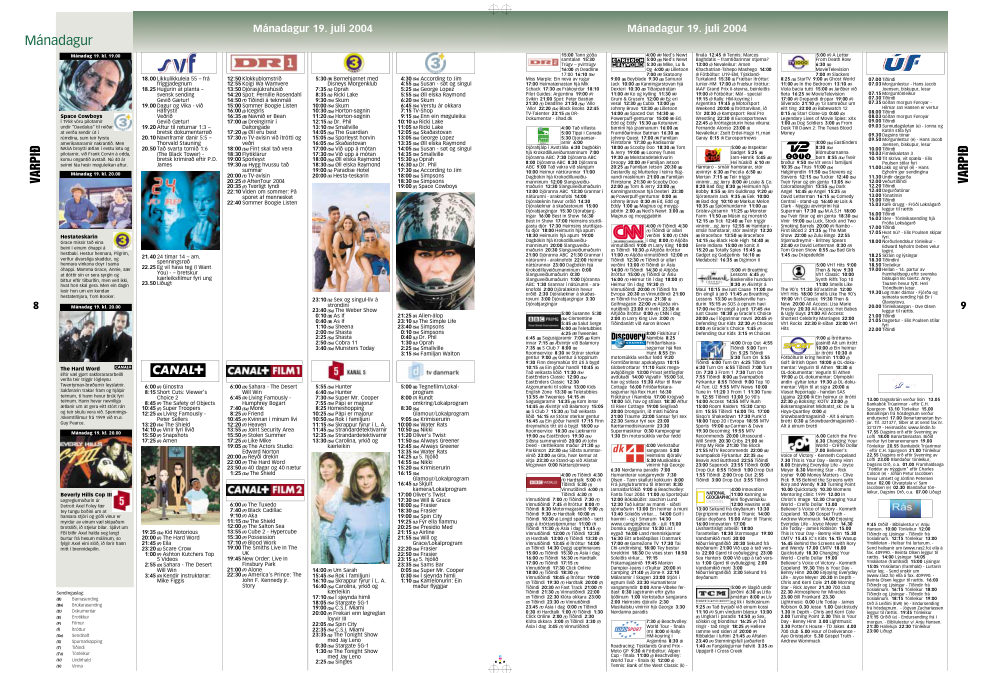This screenshot has width=1000, height=673.
Task: Open the Hestateskarin film photo
Action: [x=96, y=203]
